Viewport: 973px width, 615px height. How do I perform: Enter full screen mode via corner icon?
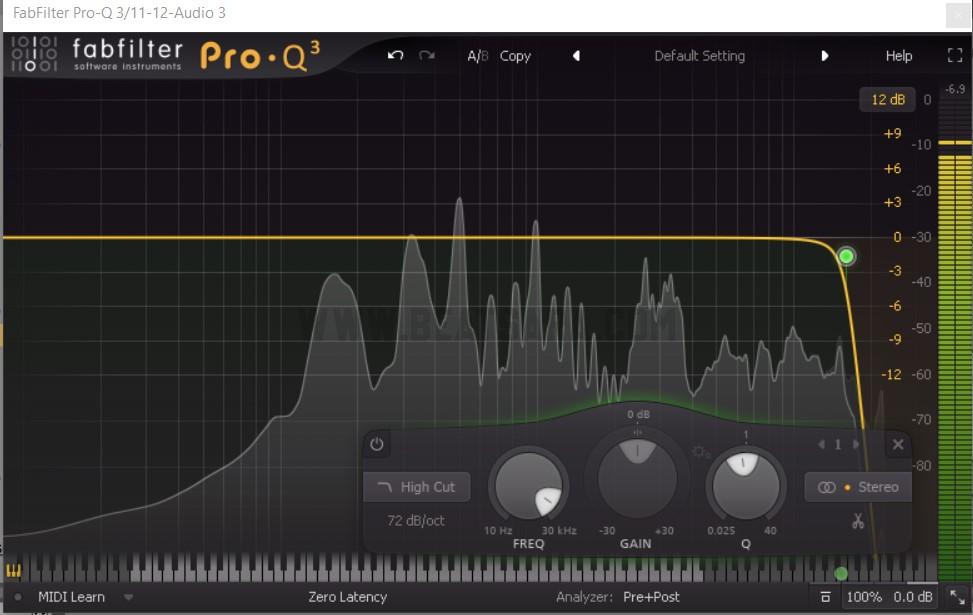click(954, 56)
